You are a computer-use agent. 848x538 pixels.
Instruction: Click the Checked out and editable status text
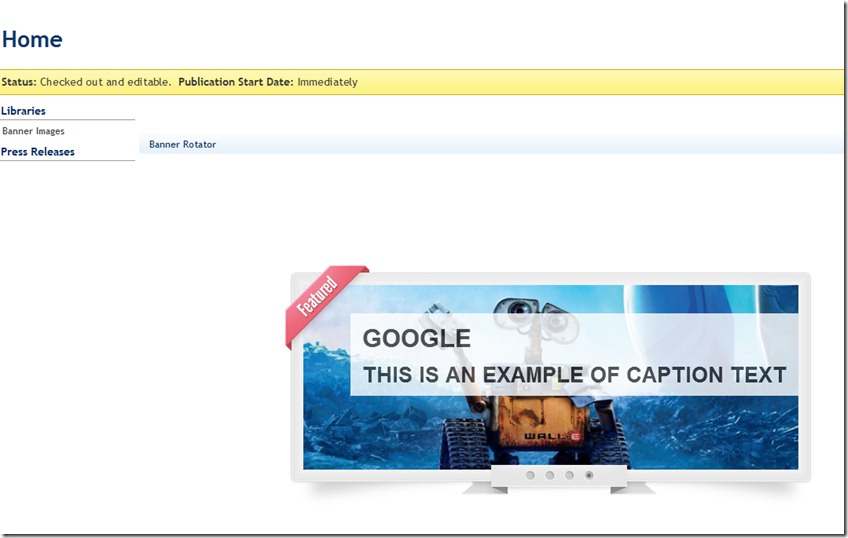[105, 82]
